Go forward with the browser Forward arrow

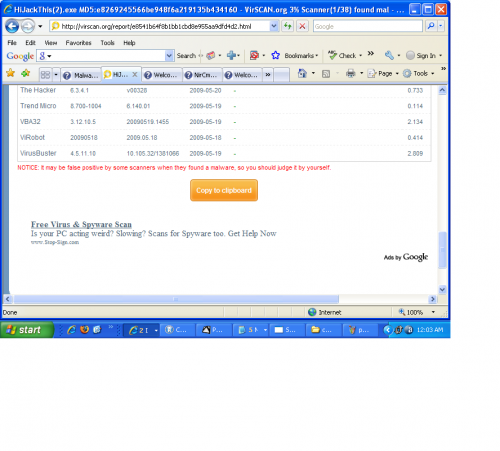tap(28, 26)
